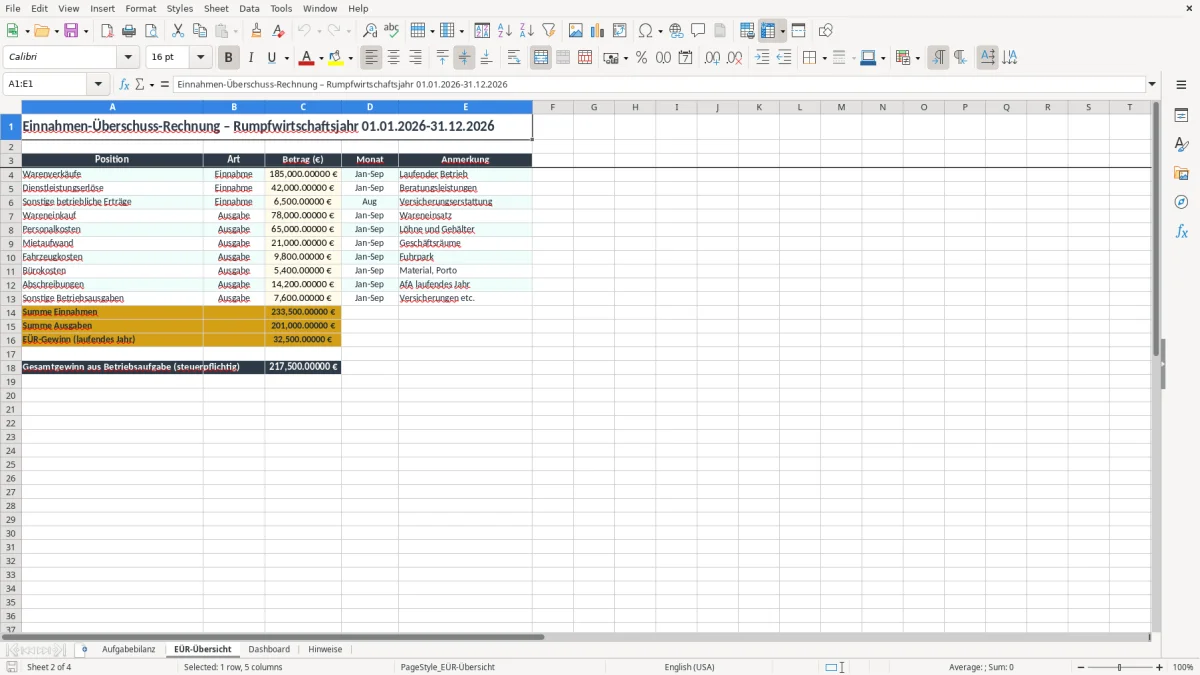The height and width of the screenshot is (675, 1200).
Task: Open sidebar settings hamburger button
Action: coord(1181,85)
